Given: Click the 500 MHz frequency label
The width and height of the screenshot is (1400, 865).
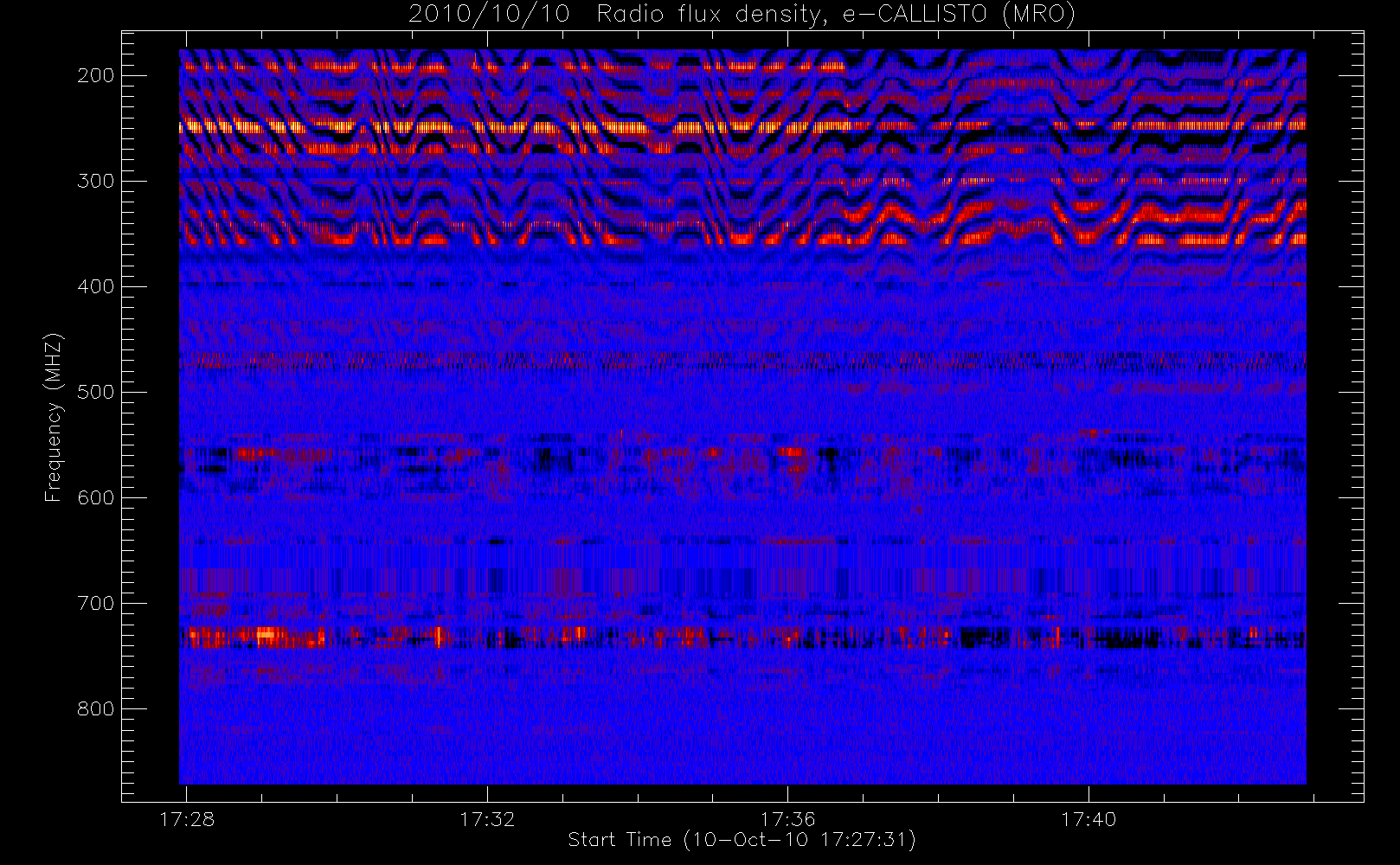Looking at the screenshot, I should [95, 392].
